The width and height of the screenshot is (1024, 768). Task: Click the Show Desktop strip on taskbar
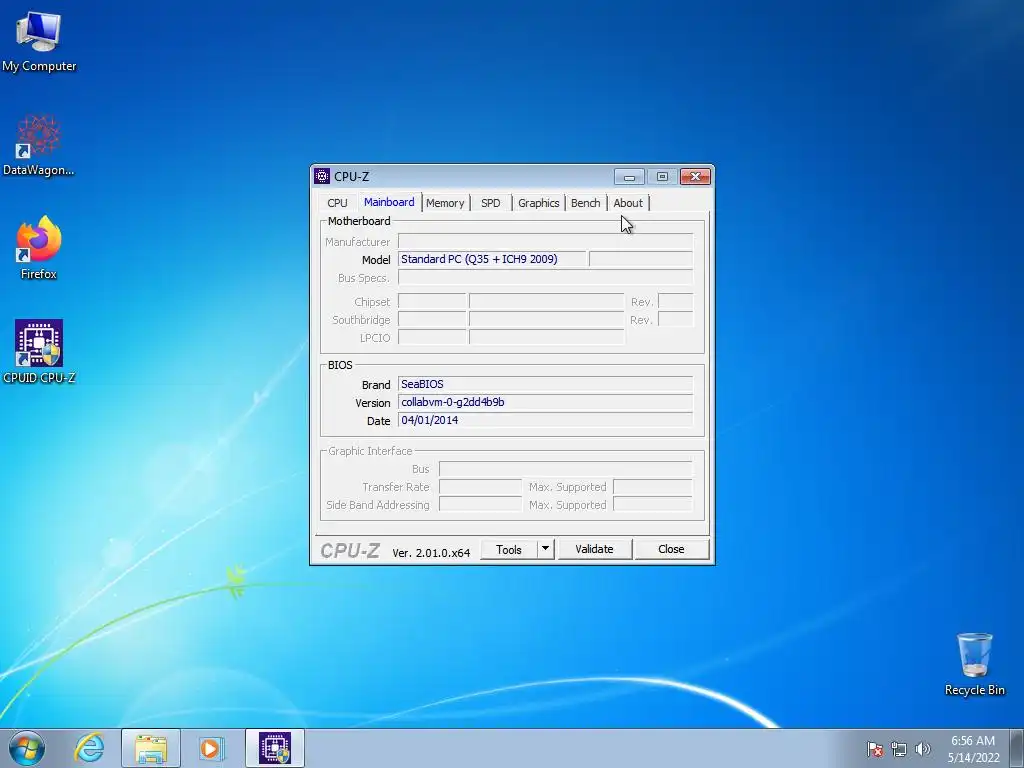[x=1017, y=748]
